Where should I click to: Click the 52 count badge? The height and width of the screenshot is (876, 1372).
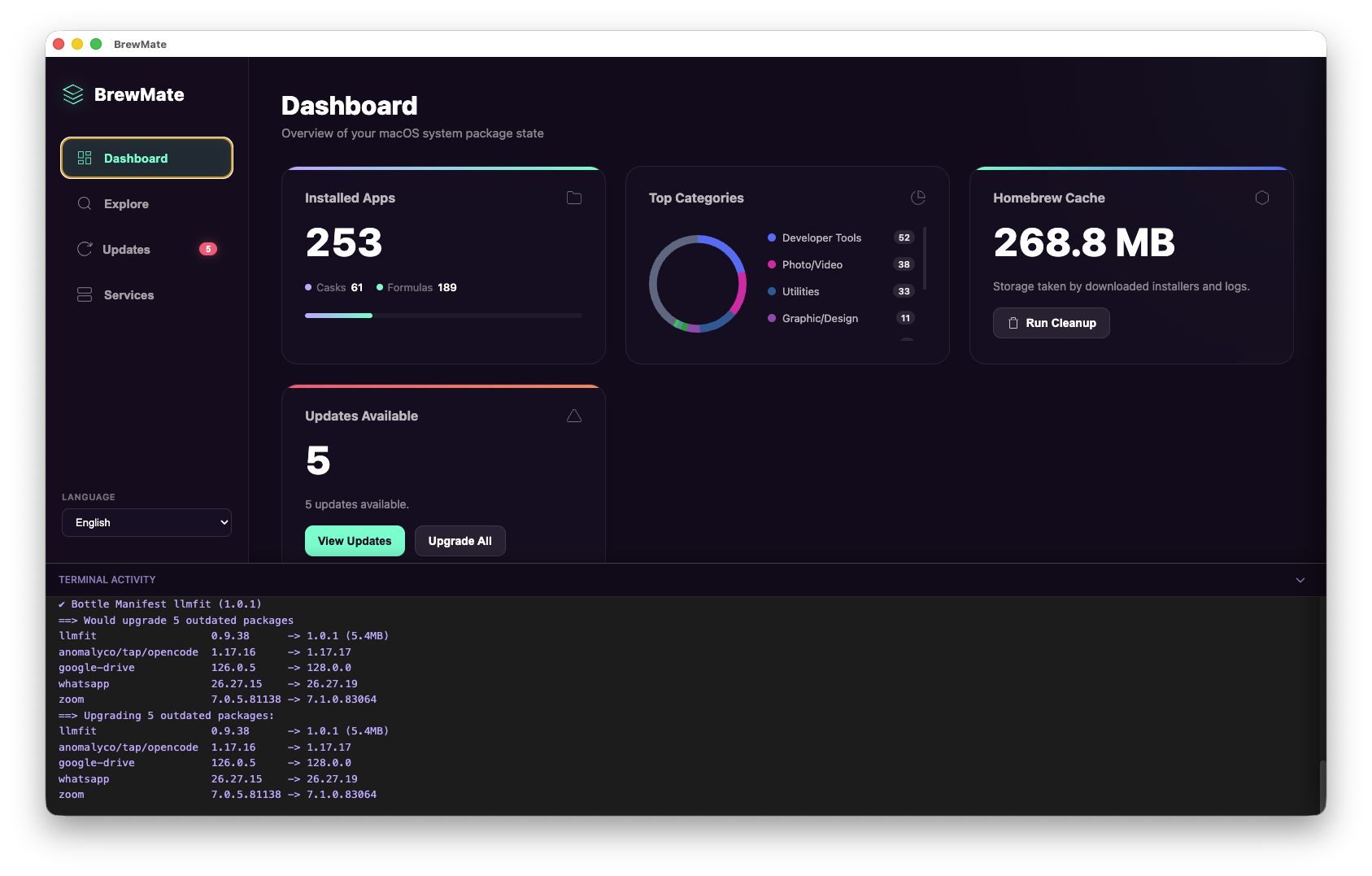904,238
